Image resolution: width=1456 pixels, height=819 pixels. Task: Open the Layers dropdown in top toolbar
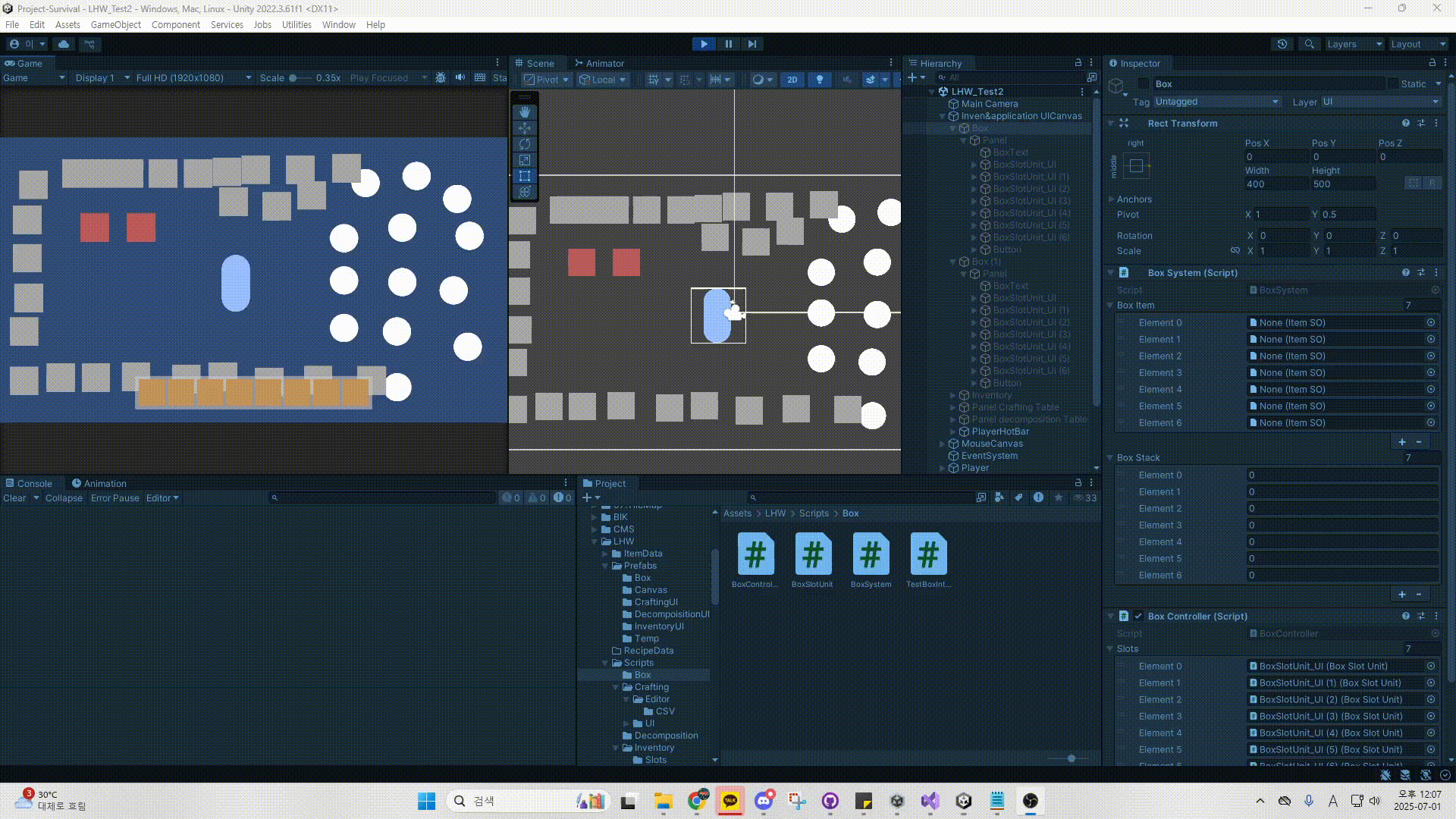pos(1354,44)
